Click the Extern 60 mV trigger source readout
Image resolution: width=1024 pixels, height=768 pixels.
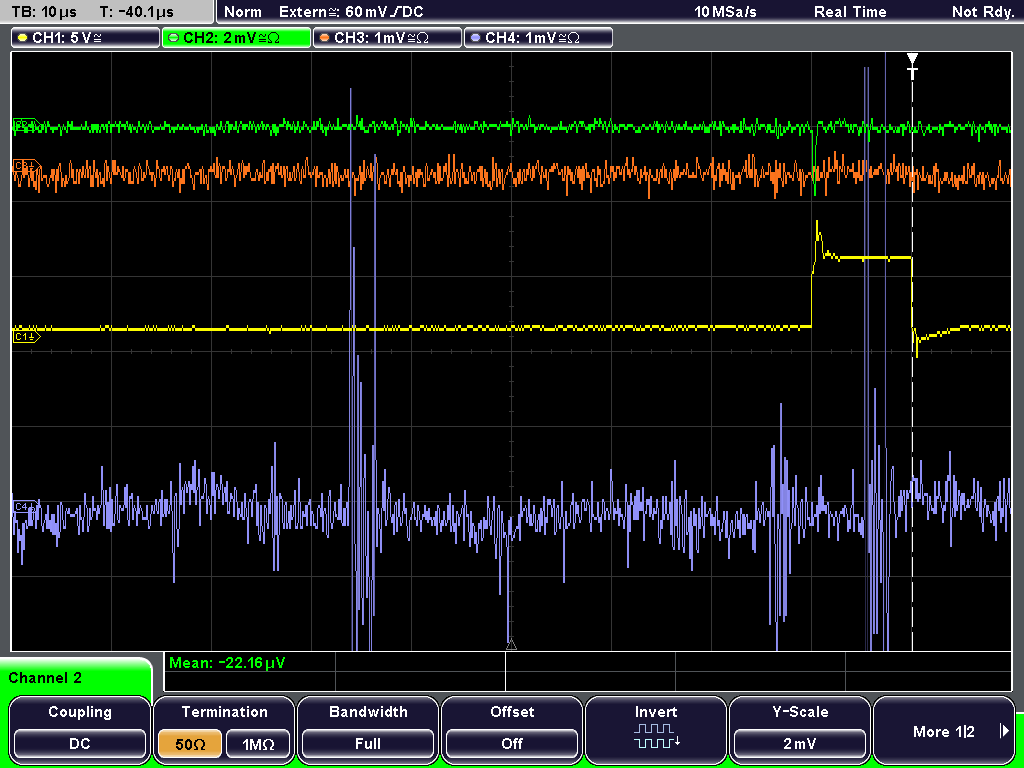[x=351, y=12]
